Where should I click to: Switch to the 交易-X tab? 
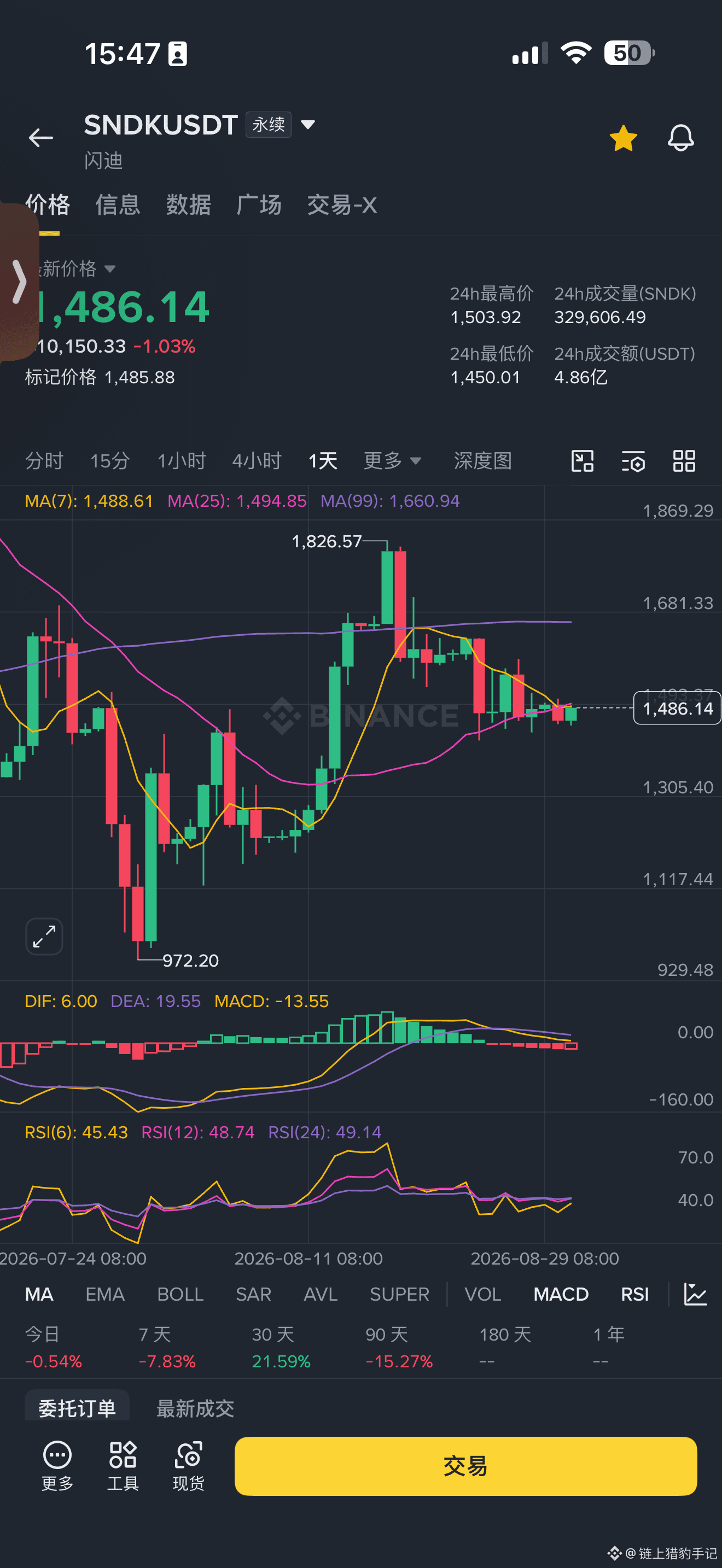(342, 205)
